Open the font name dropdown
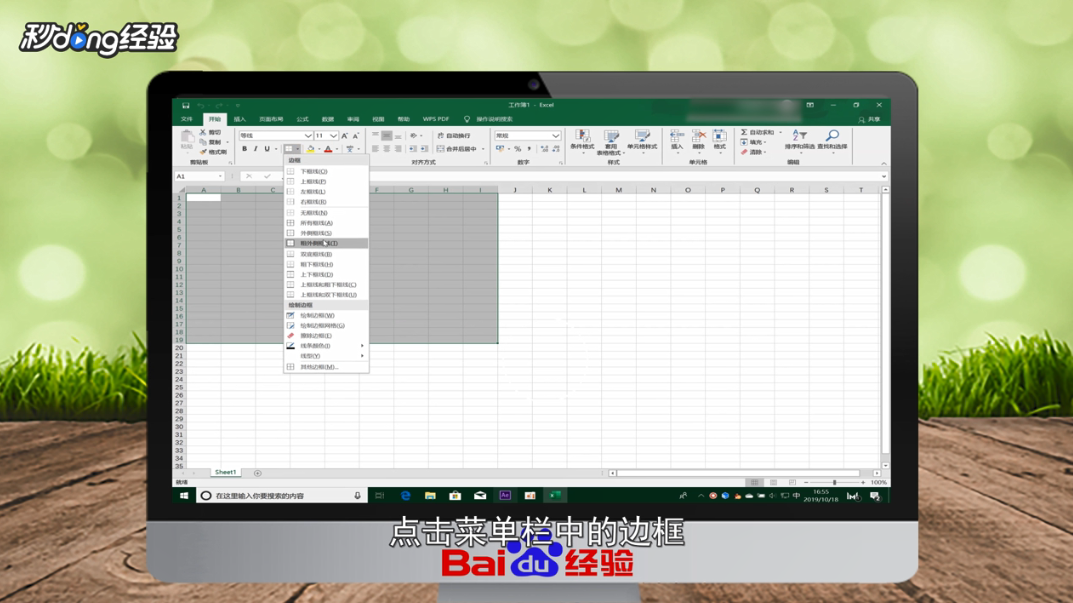The height and width of the screenshot is (603, 1073). click(x=309, y=136)
